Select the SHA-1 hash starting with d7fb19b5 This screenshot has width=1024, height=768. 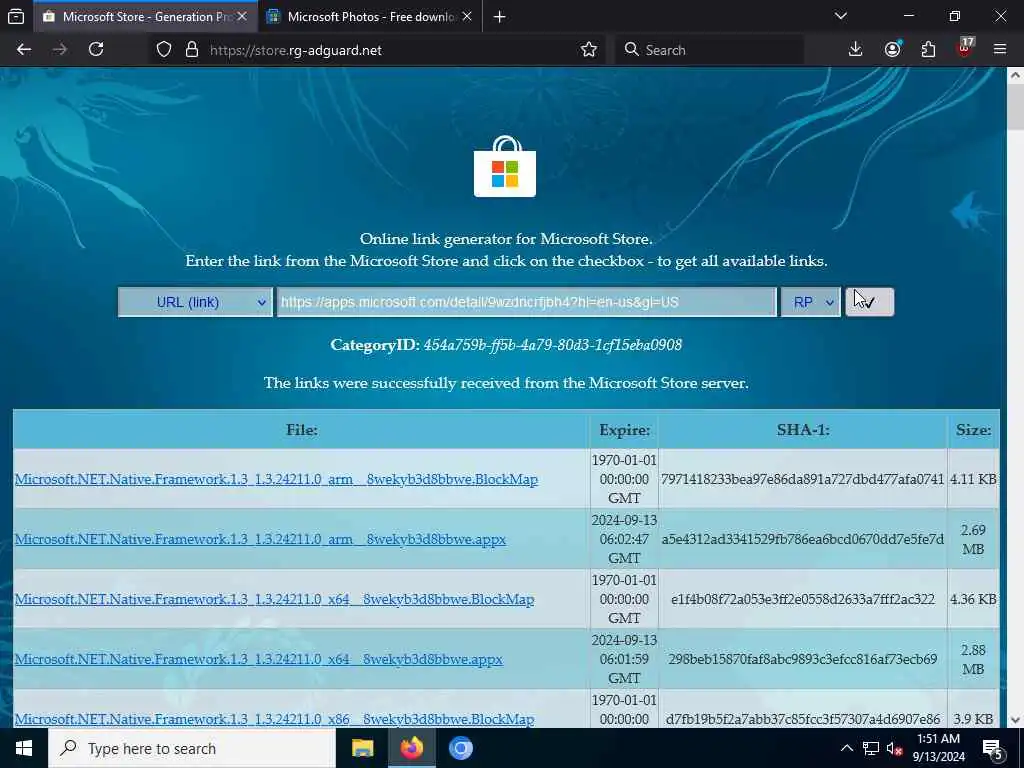(803, 719)
